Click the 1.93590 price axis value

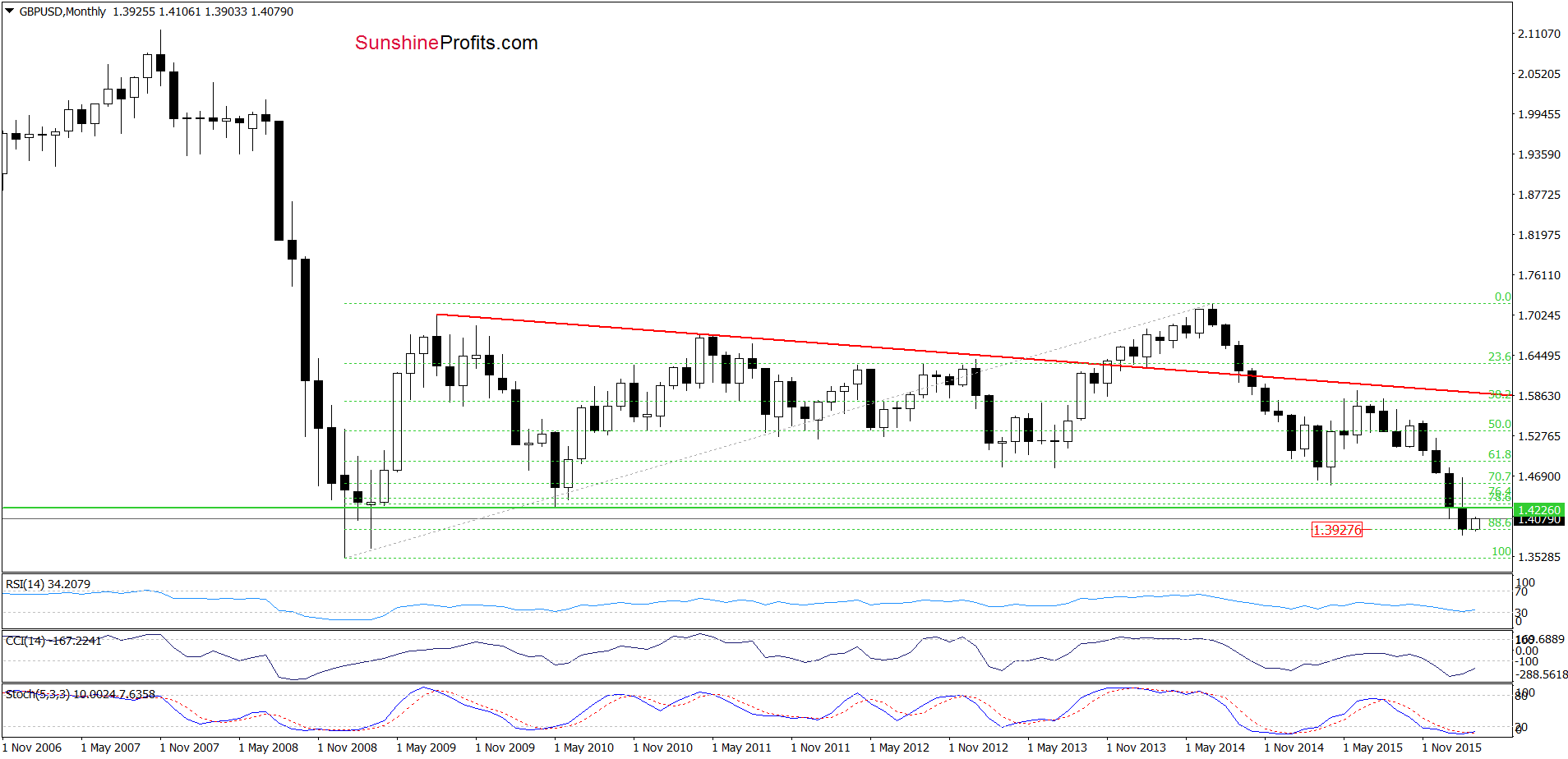coord(1539,154)
